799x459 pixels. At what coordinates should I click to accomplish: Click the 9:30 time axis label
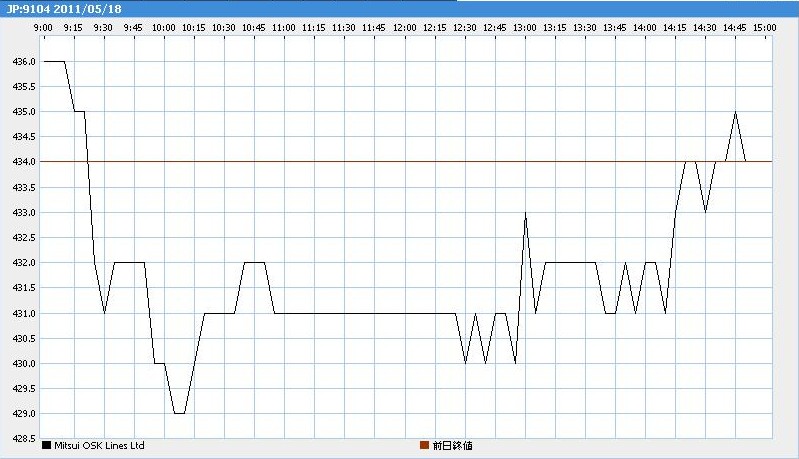point(103,28)
